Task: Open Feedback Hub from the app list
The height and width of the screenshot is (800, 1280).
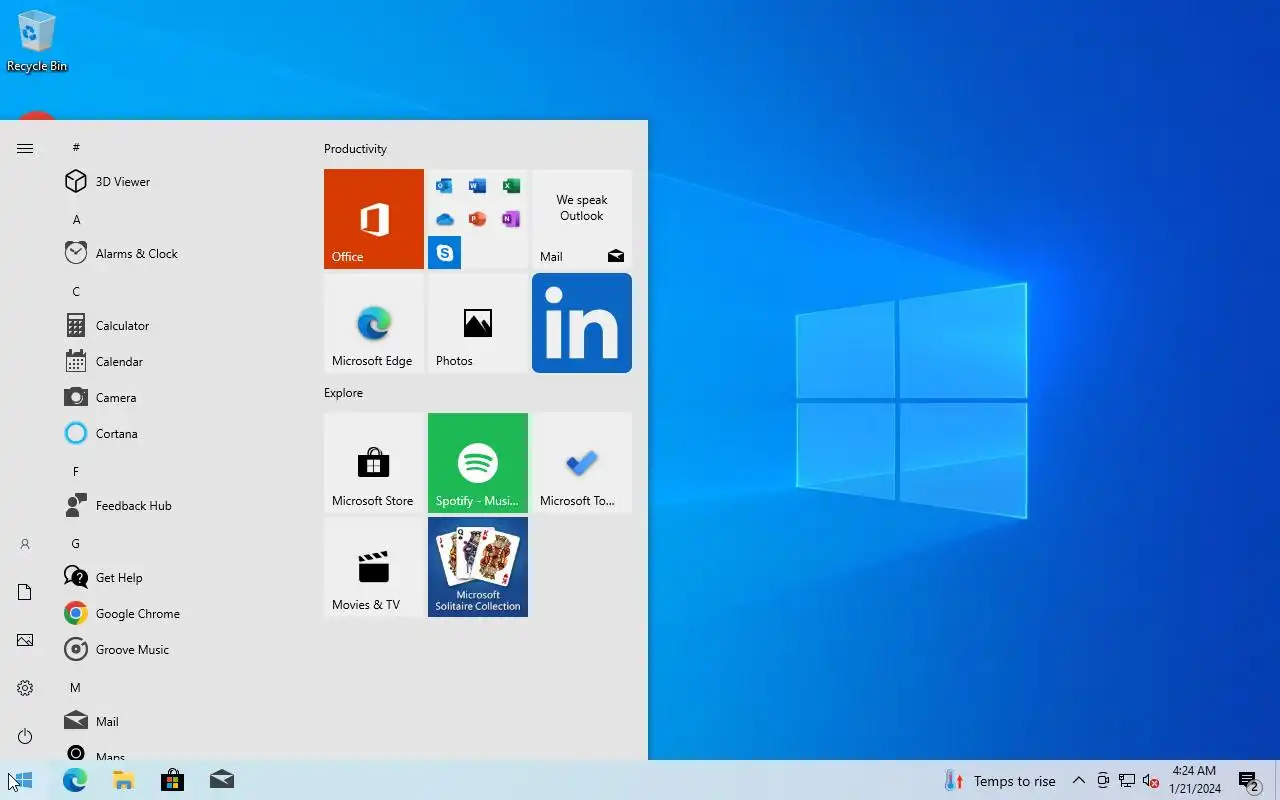Action: [180, 506]
